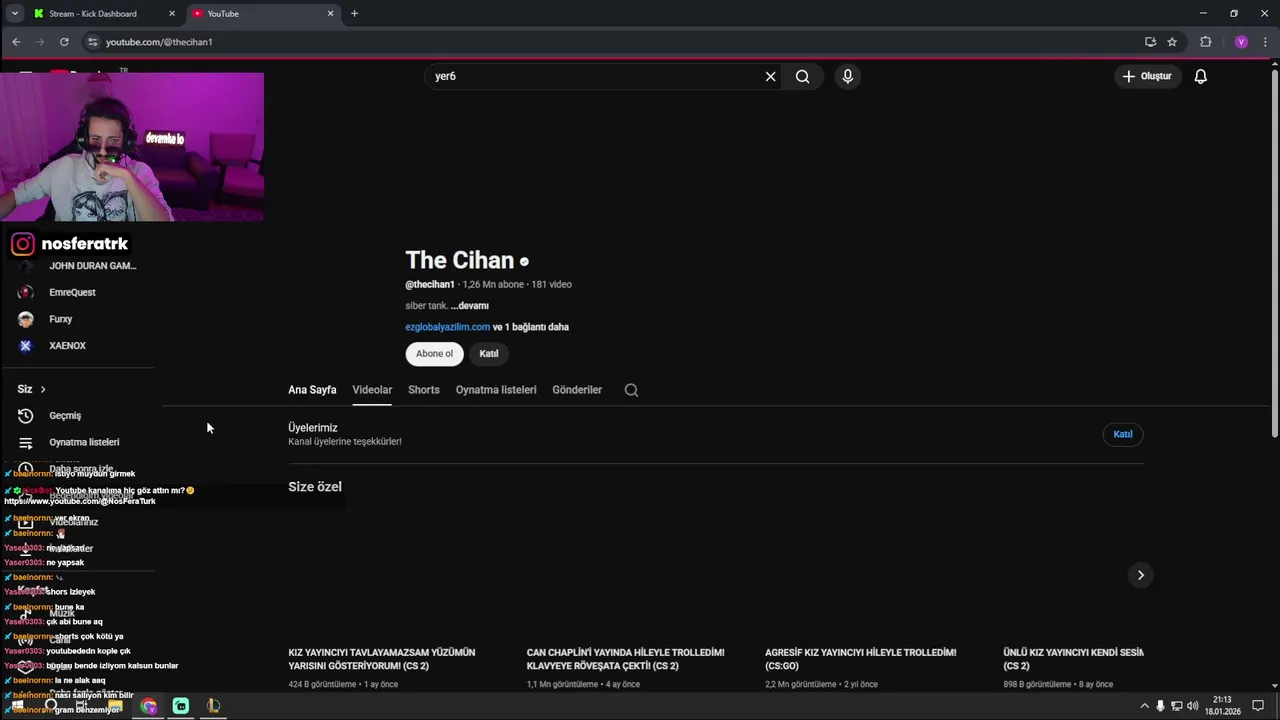
Task: Open Chrome from the Windows taskbar
Action: click(148, 706)
